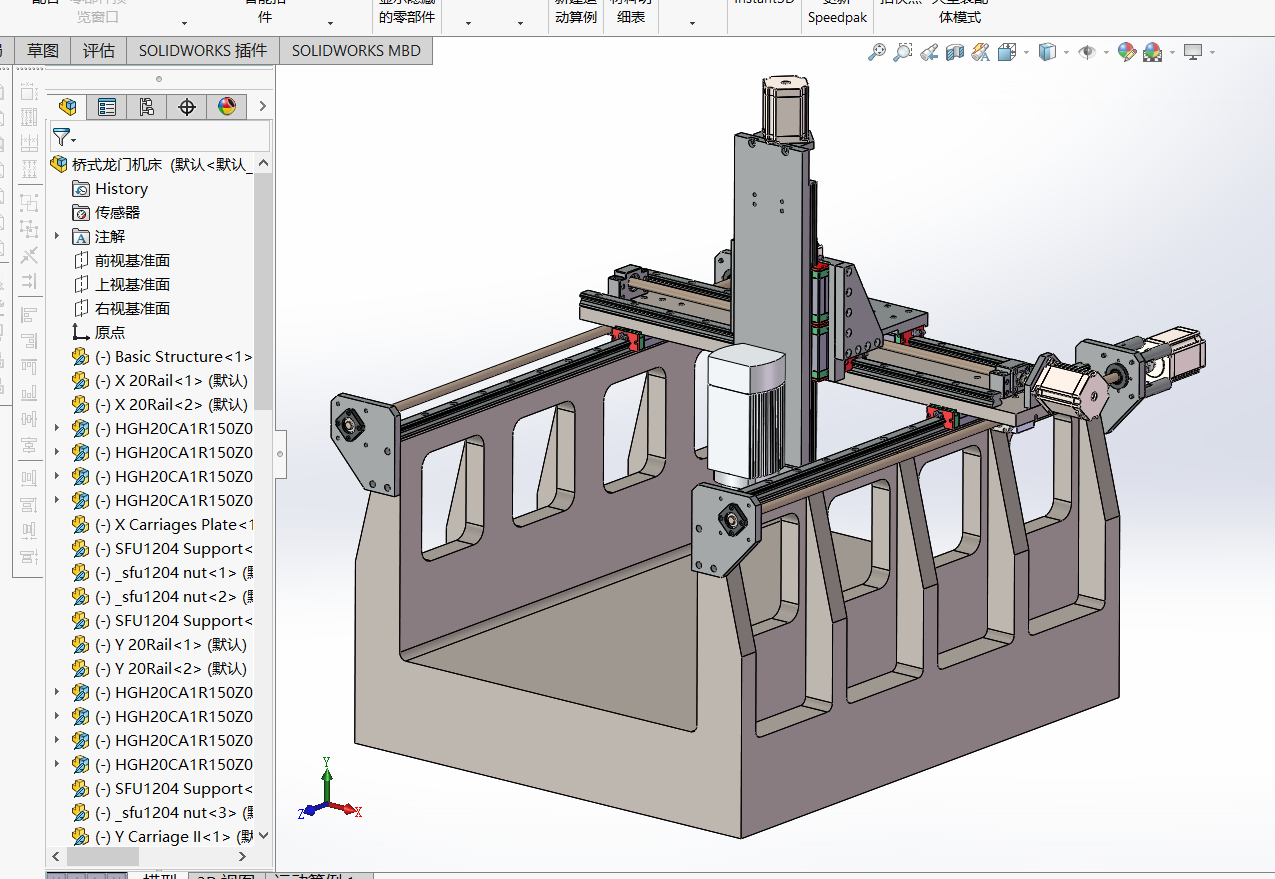Viewport: 1275px width, 879px height.
Task: Click the Zoom to Fit icon
Action: click(x=877, y=52)
